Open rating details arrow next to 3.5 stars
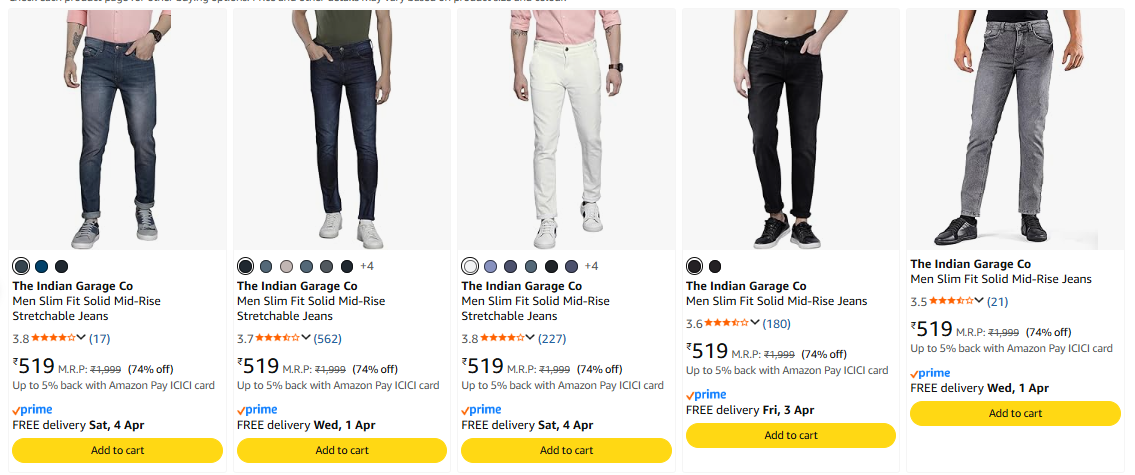 point(979,301)
